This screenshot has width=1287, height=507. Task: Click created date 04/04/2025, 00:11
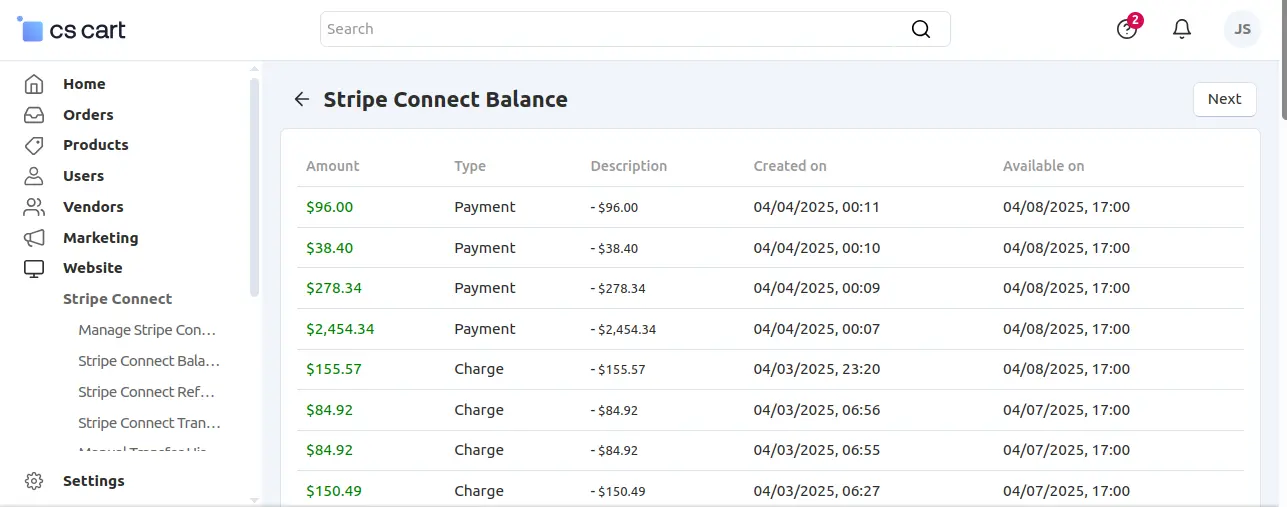click(817, 207)
